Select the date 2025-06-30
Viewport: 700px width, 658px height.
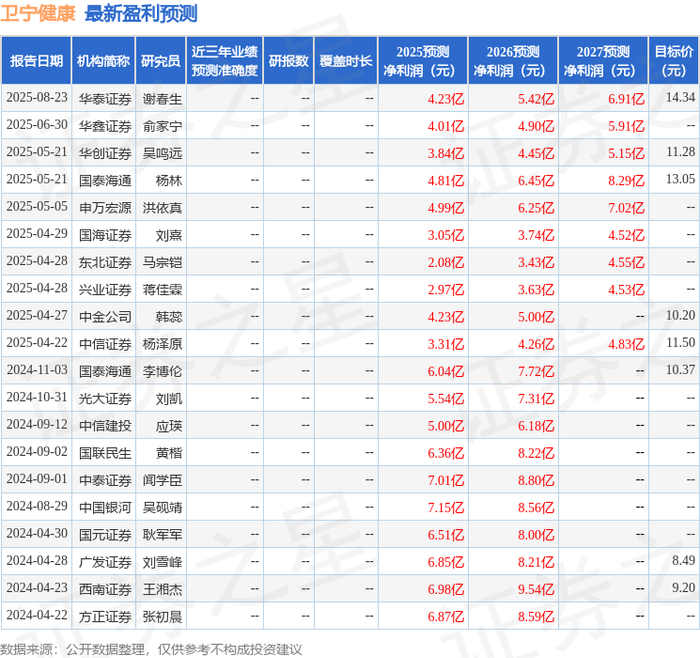point(37,125)
